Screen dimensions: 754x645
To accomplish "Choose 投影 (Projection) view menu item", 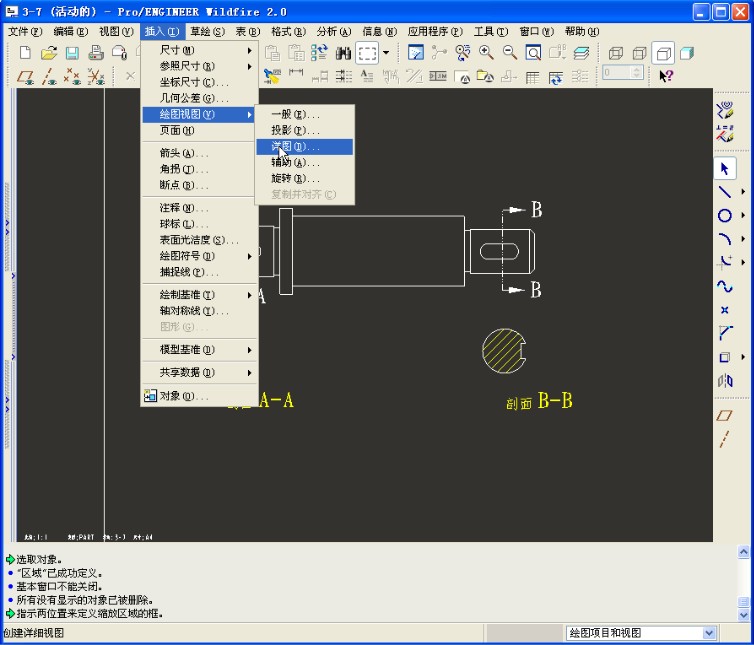I will [x=304, y=130].
